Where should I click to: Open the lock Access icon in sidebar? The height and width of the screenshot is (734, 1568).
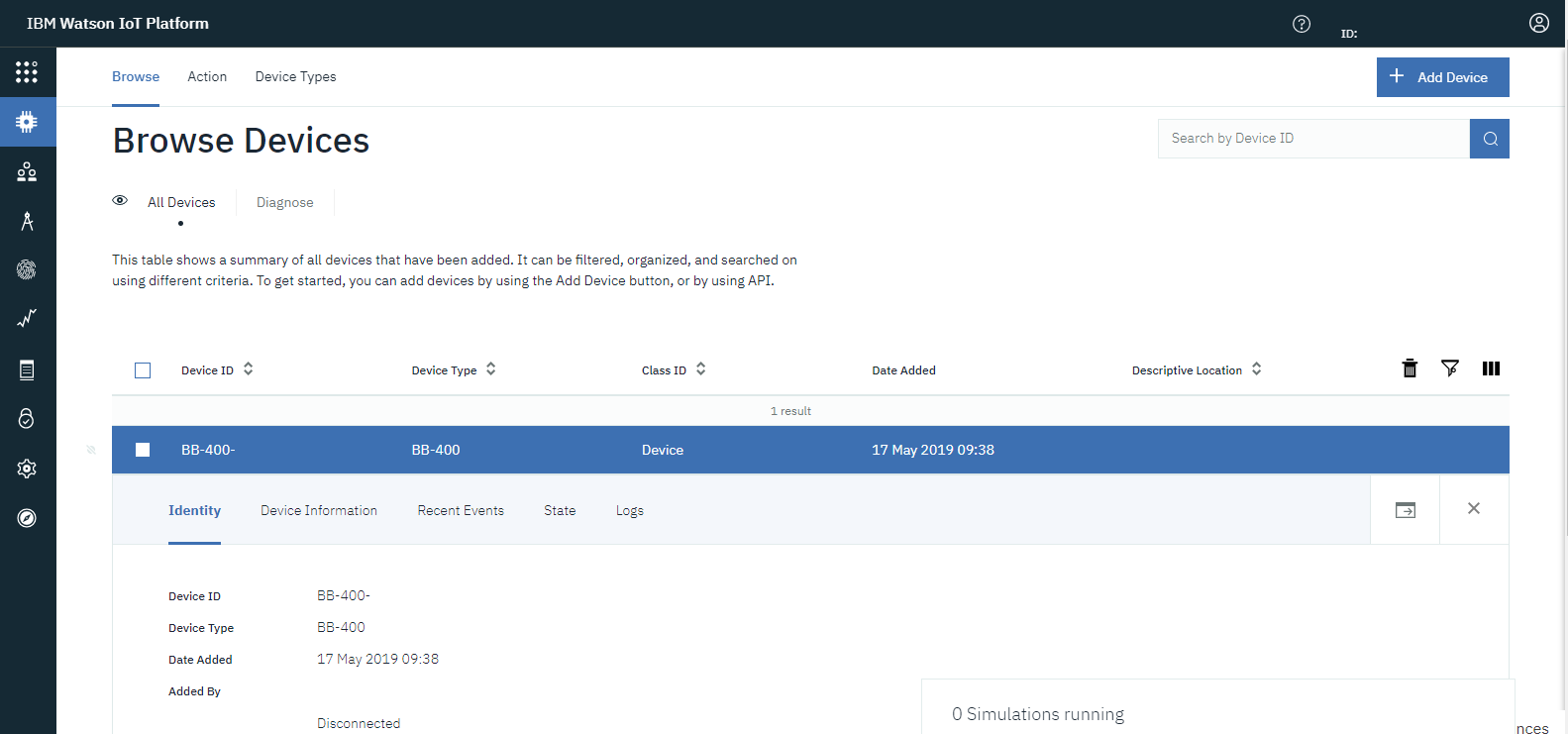click(x=27, y=418)
